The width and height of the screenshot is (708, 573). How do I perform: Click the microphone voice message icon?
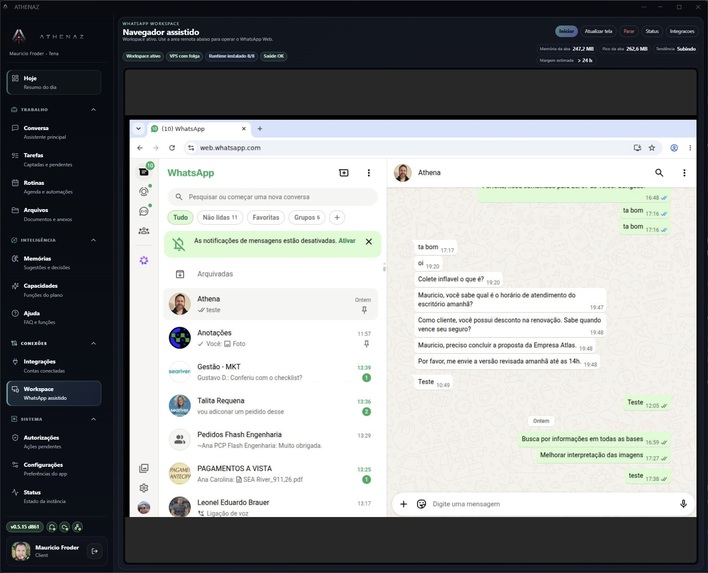pyautogui.click(x=683, y=504)
